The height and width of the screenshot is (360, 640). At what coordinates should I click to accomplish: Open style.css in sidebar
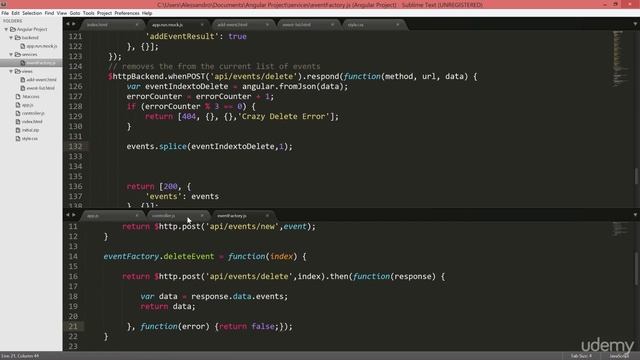point(29,138)
